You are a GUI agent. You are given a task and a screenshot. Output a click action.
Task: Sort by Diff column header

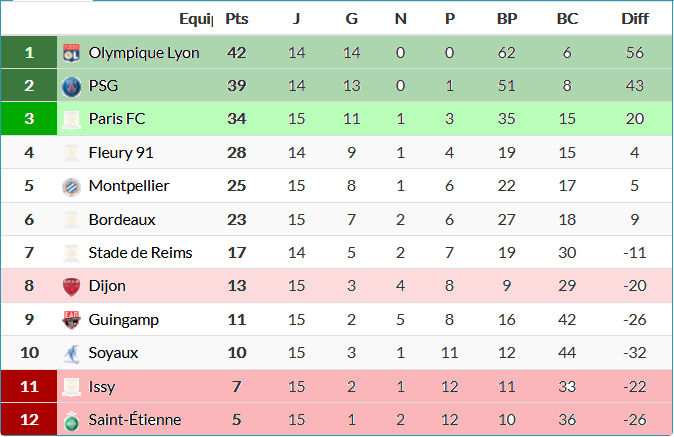(634, 18)
